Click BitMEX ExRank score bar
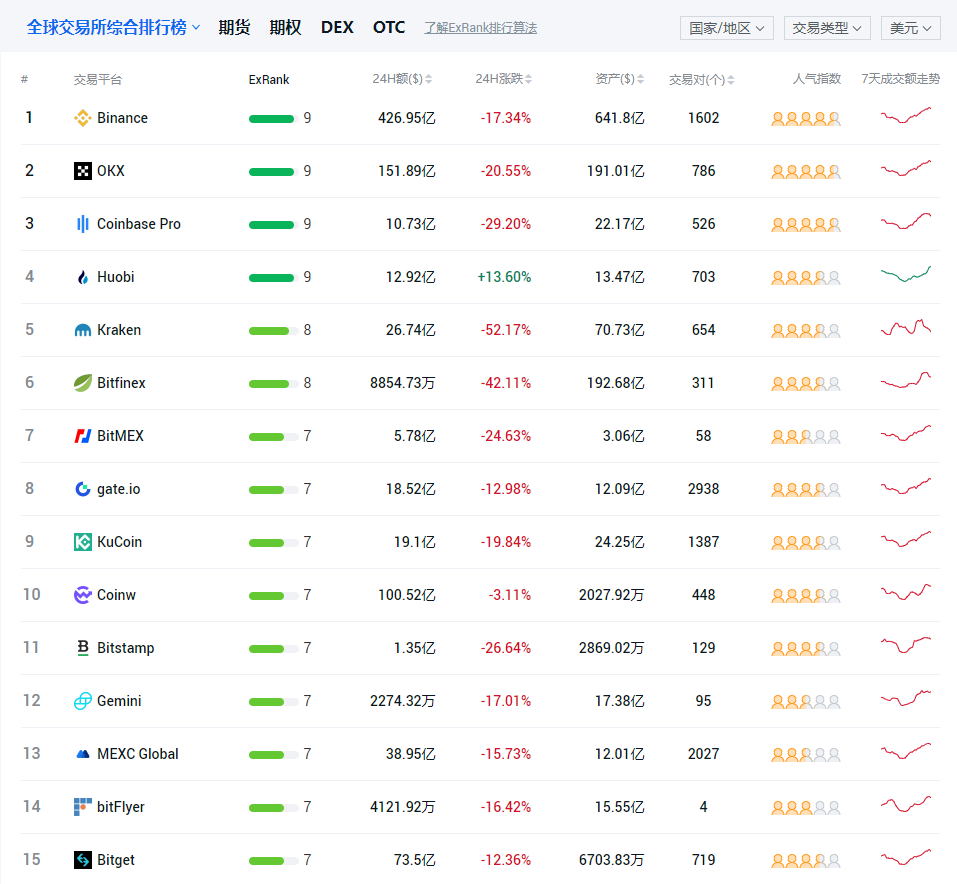The width and height of the screenshot is (957, 884). [x=274, y=437]
